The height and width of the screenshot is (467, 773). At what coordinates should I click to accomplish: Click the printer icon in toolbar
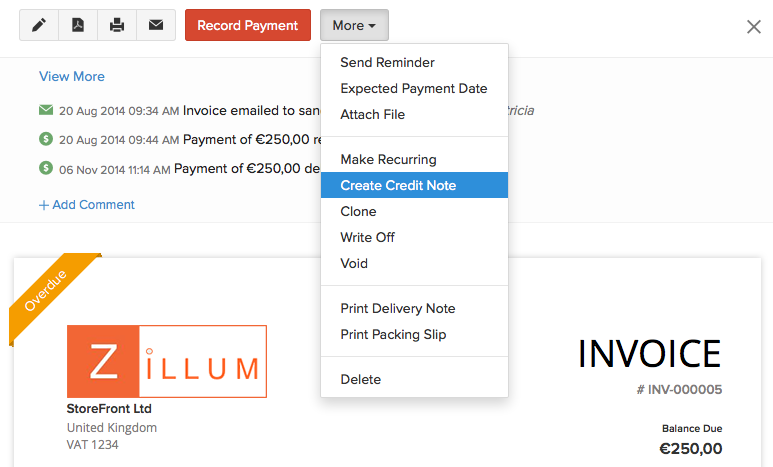[x=117, y=25]
